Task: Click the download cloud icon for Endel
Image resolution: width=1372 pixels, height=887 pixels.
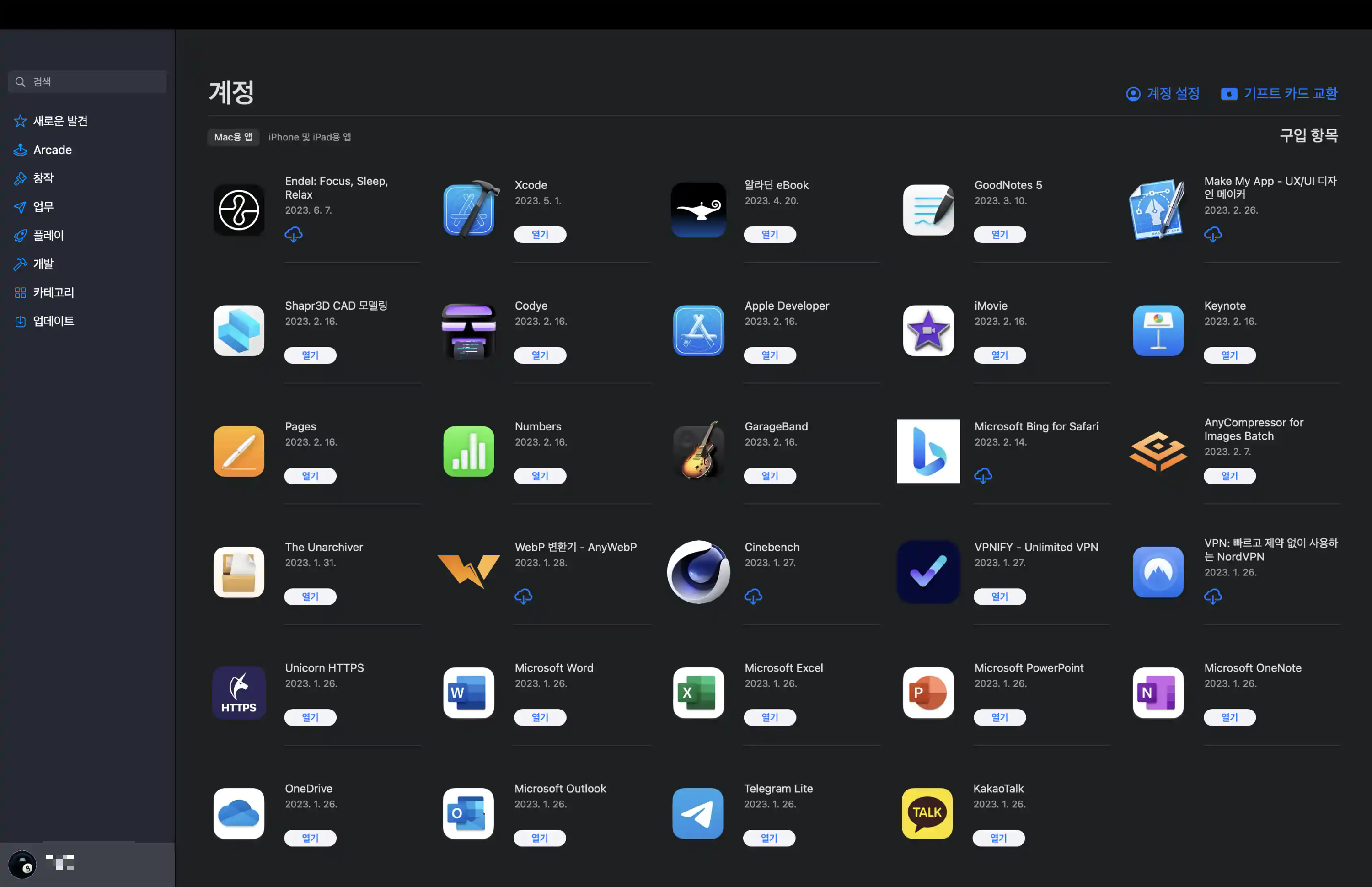Action: click(x=293, y=234)
